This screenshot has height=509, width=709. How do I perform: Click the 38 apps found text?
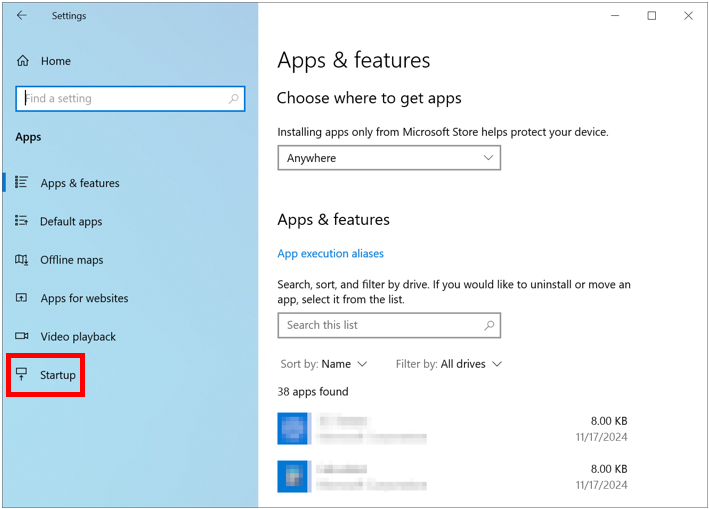point(313,391)
